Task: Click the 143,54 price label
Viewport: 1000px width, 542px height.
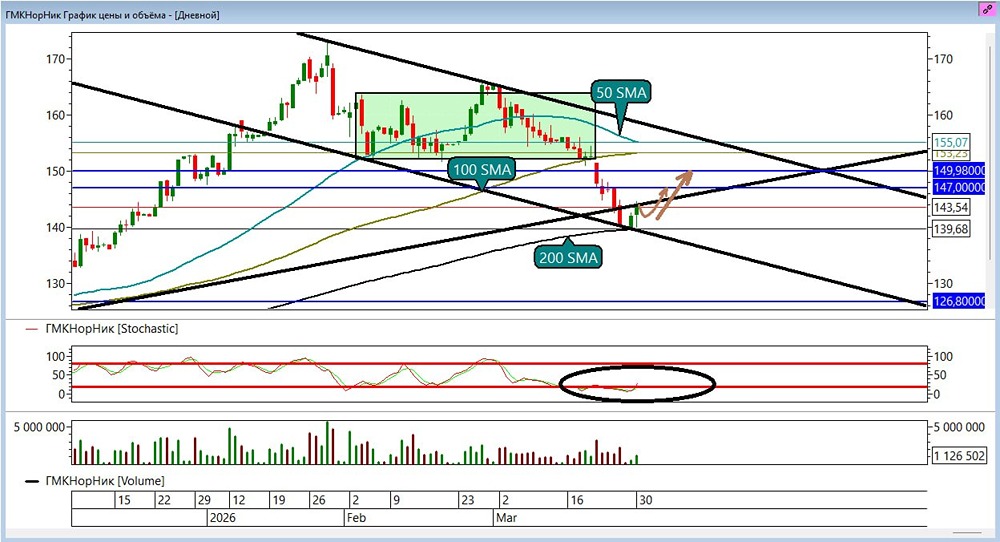Action: tap(950, 207)
